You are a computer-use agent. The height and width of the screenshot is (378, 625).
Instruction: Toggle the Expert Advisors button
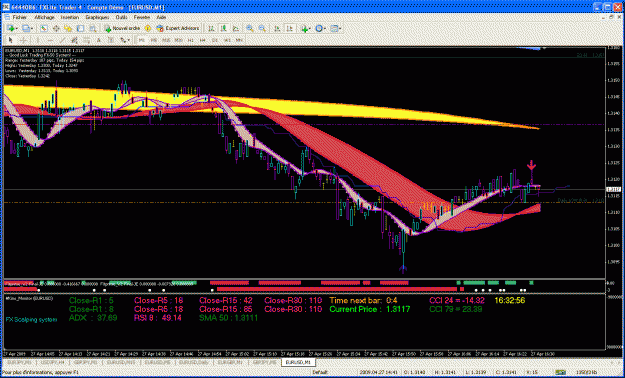[x=177, y=28]
